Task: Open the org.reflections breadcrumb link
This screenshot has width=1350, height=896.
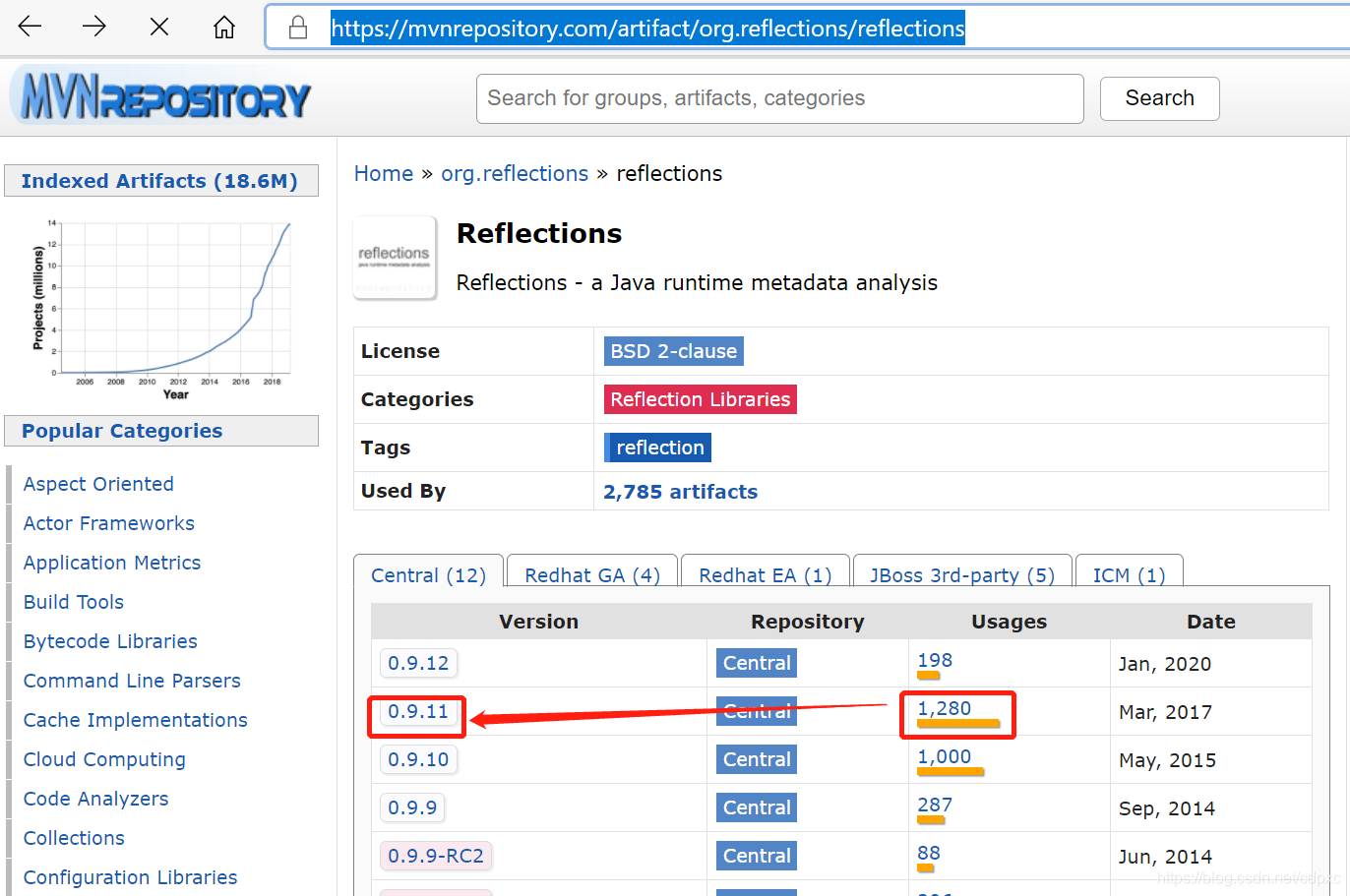Action: (515, 174)
